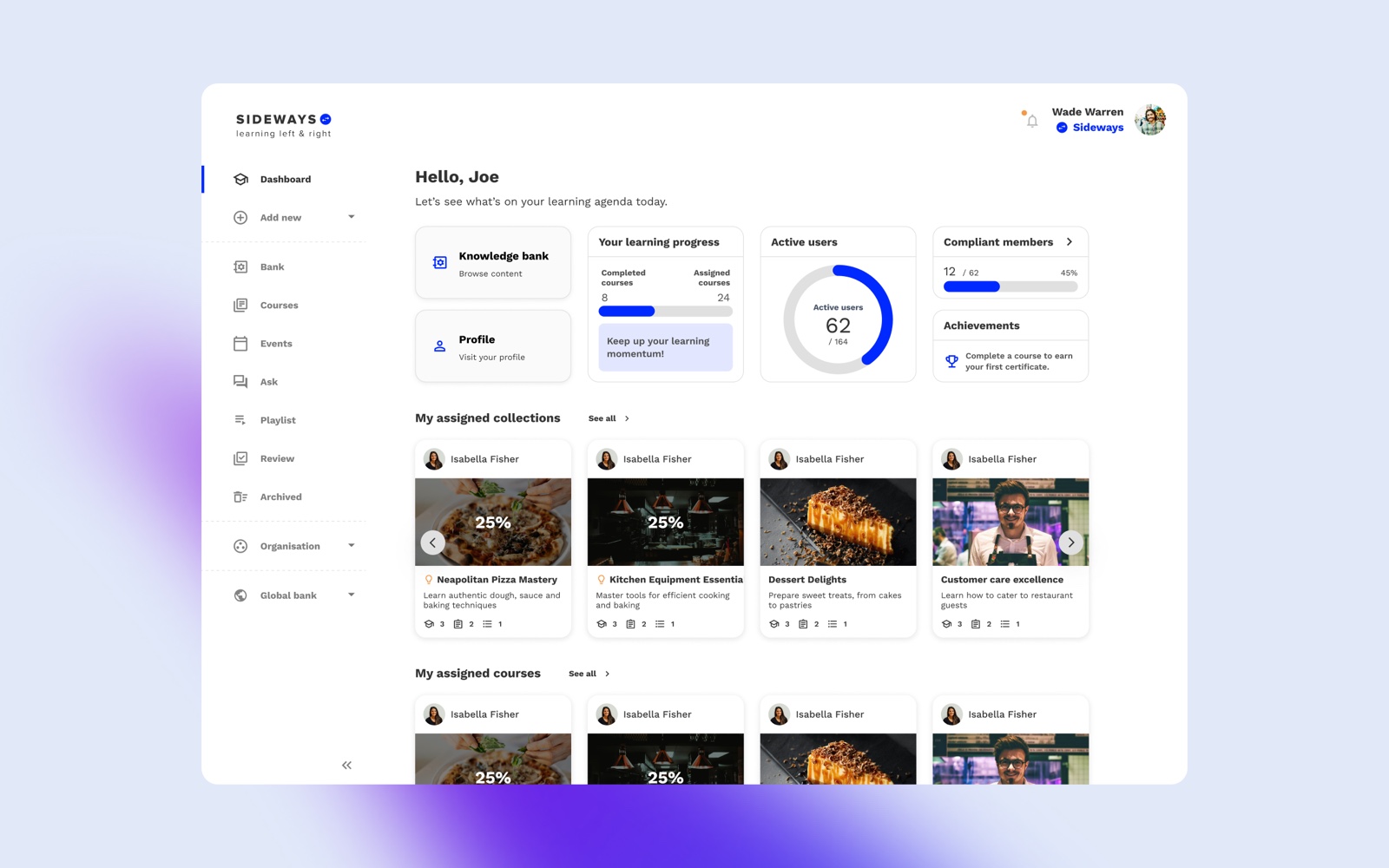
Task: Click Isabella Fisher's avatar on the Dessert Delights card
Action: [x=780, y=459]
